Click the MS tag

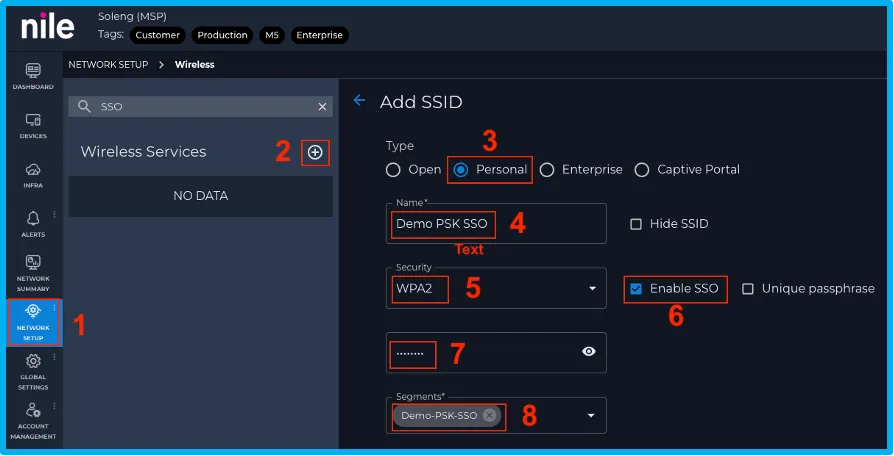(x=272, y=35)
